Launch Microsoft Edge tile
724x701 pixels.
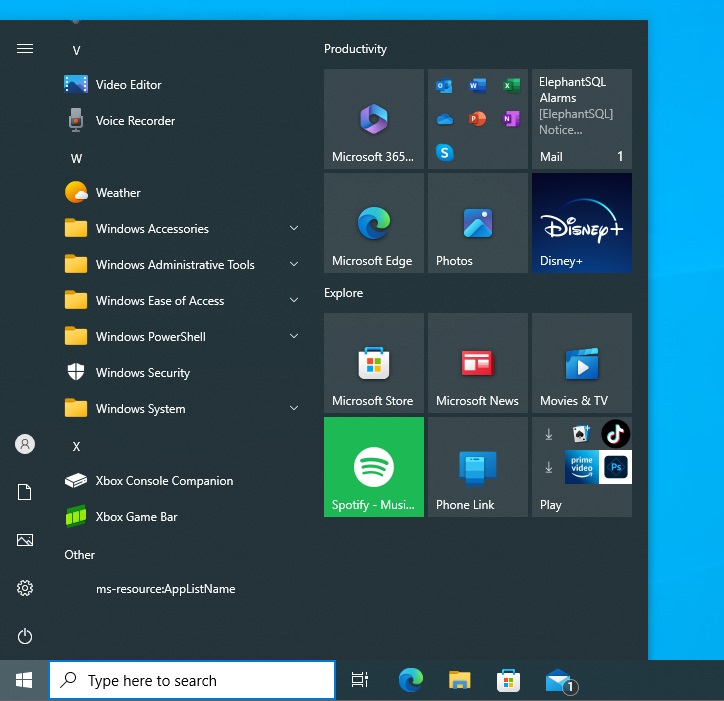[374, 223]
